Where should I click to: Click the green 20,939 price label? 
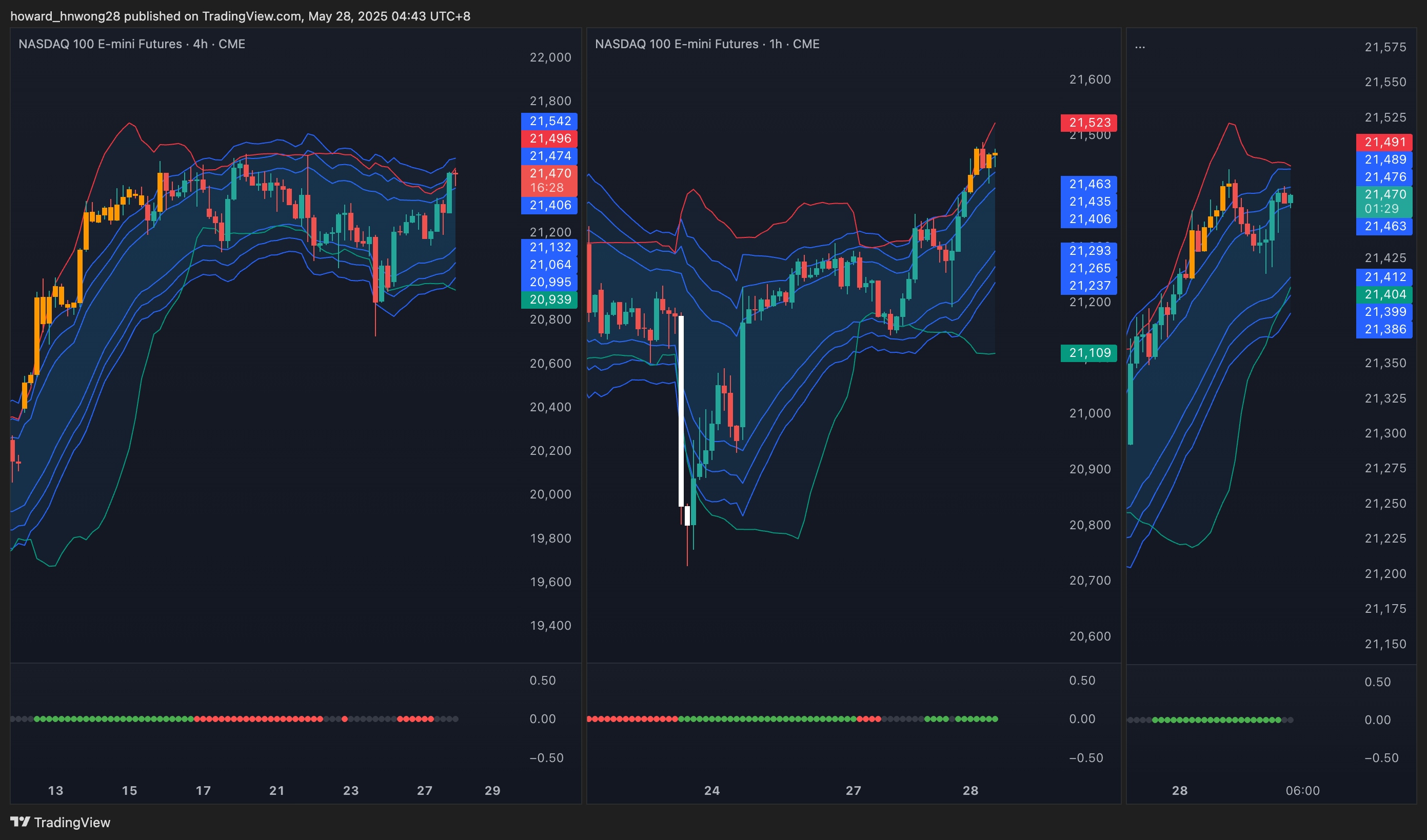549,299
